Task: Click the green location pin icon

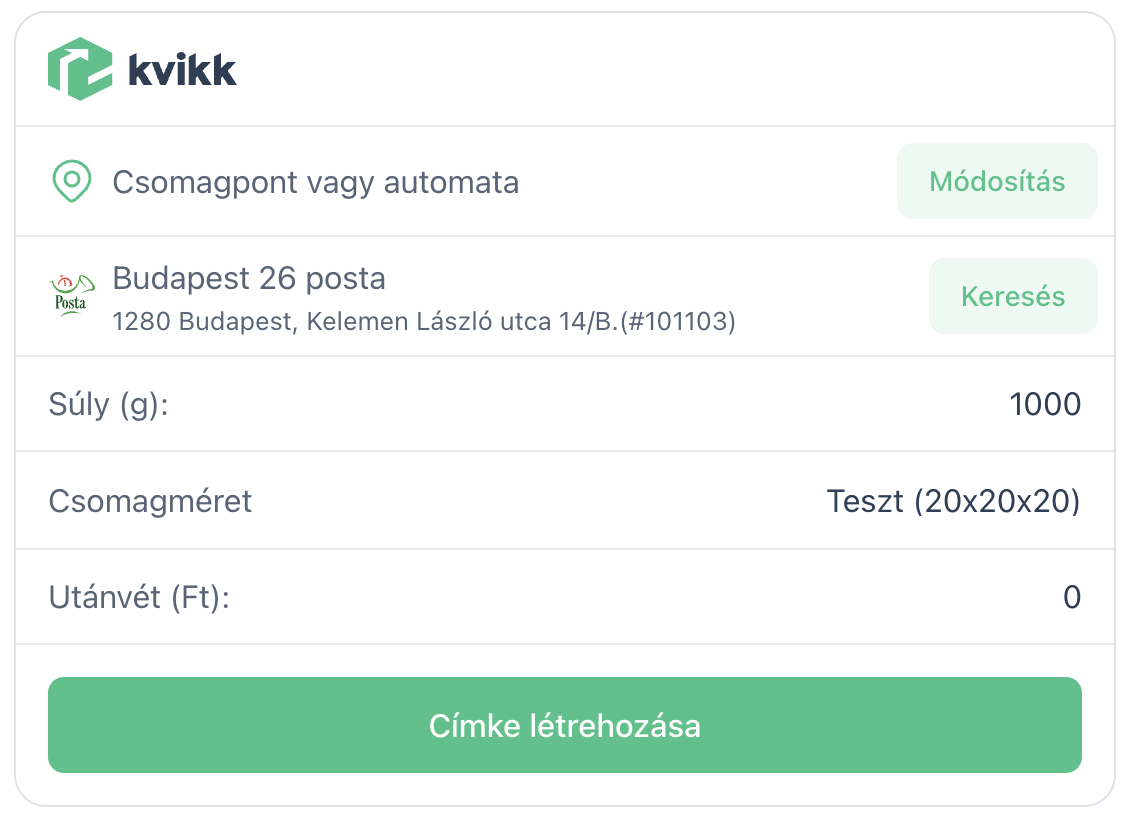Action: tap(71, 182)
